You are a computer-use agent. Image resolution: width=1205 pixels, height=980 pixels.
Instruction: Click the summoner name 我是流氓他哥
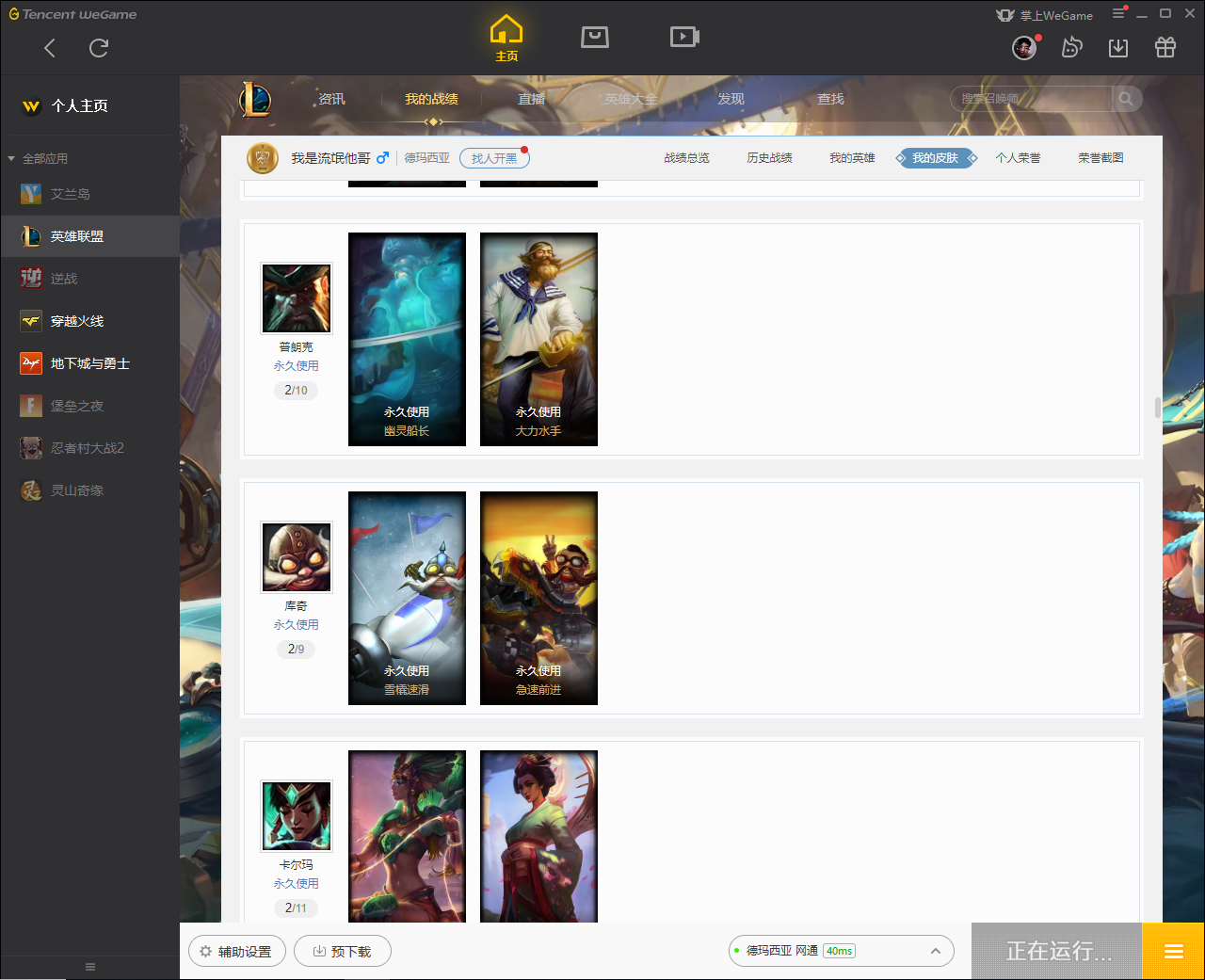pyautogui.click(x=330, y=158)
